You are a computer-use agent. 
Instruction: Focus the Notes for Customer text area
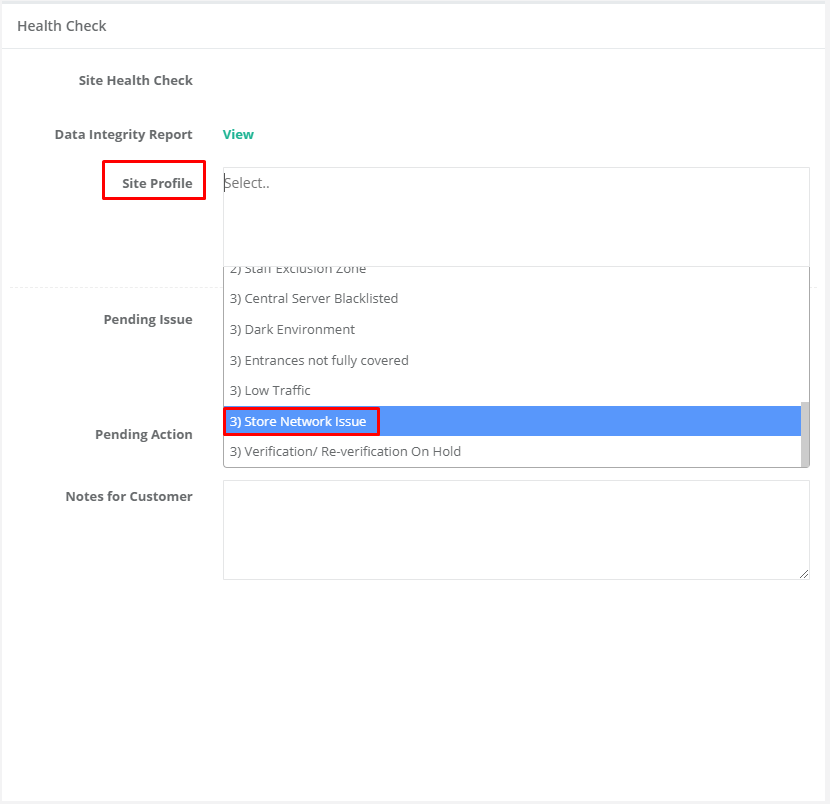pos(515,529)
